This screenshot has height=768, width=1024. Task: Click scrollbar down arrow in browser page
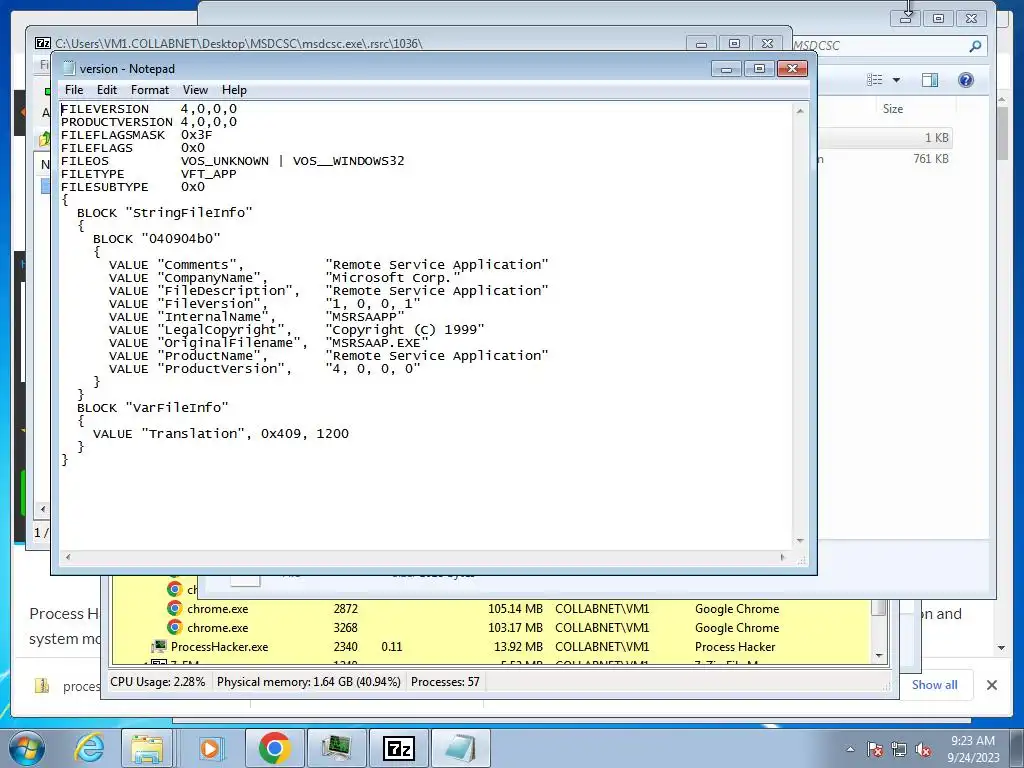point(1002,648)
